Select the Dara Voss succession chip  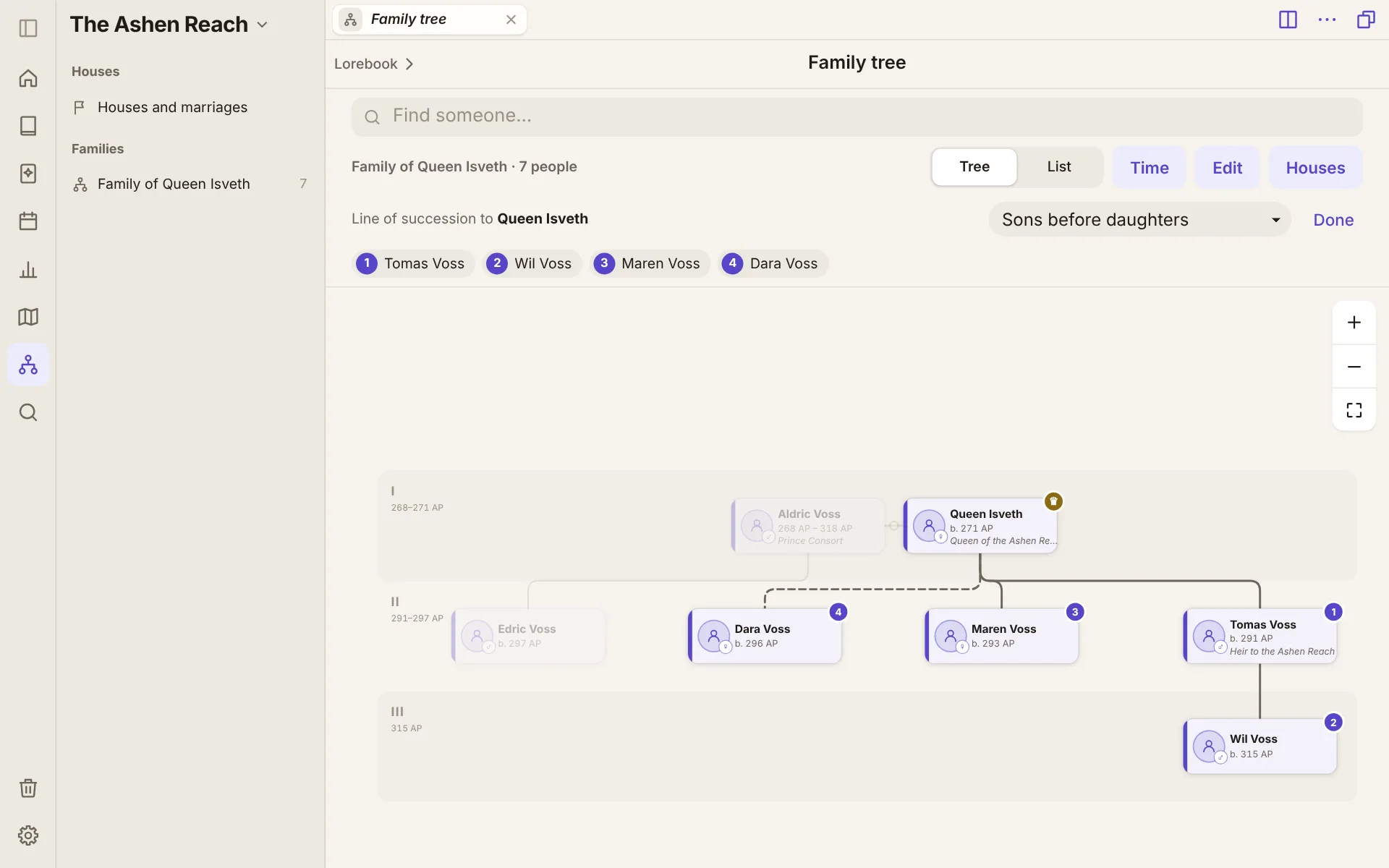pos(773,263)
